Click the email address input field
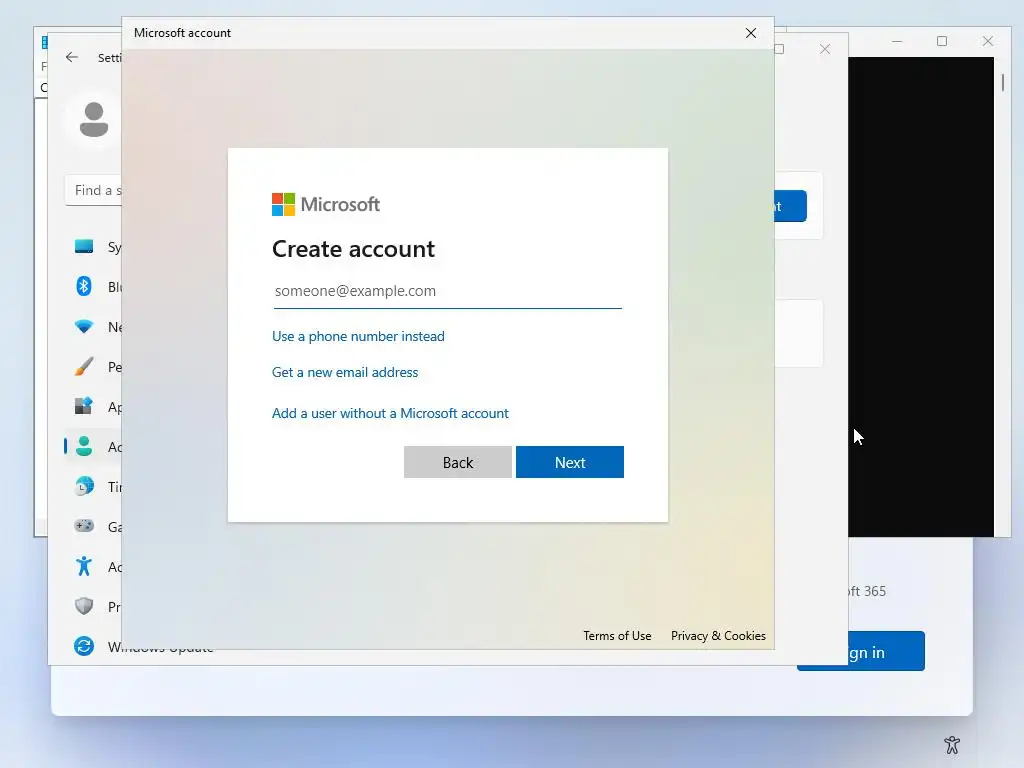This screenshot has width=1024, height=768. pos(447,291)
